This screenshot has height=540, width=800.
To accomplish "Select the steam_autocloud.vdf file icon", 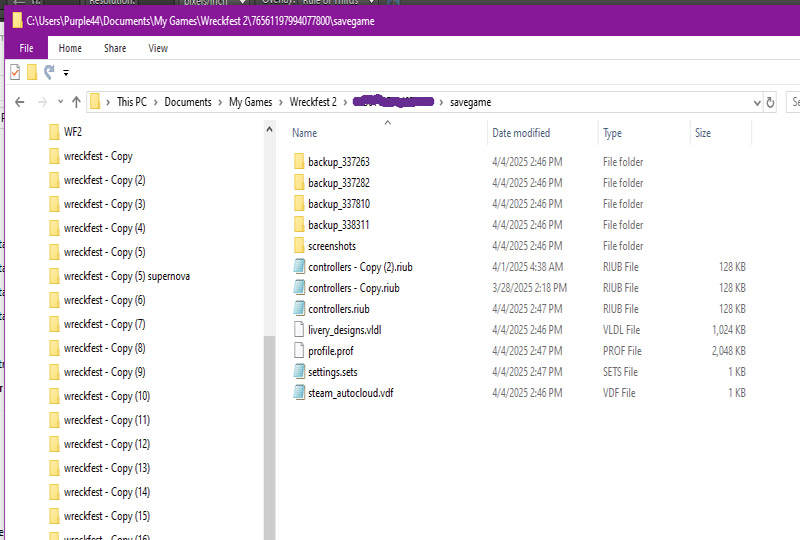I will (299, 392).
